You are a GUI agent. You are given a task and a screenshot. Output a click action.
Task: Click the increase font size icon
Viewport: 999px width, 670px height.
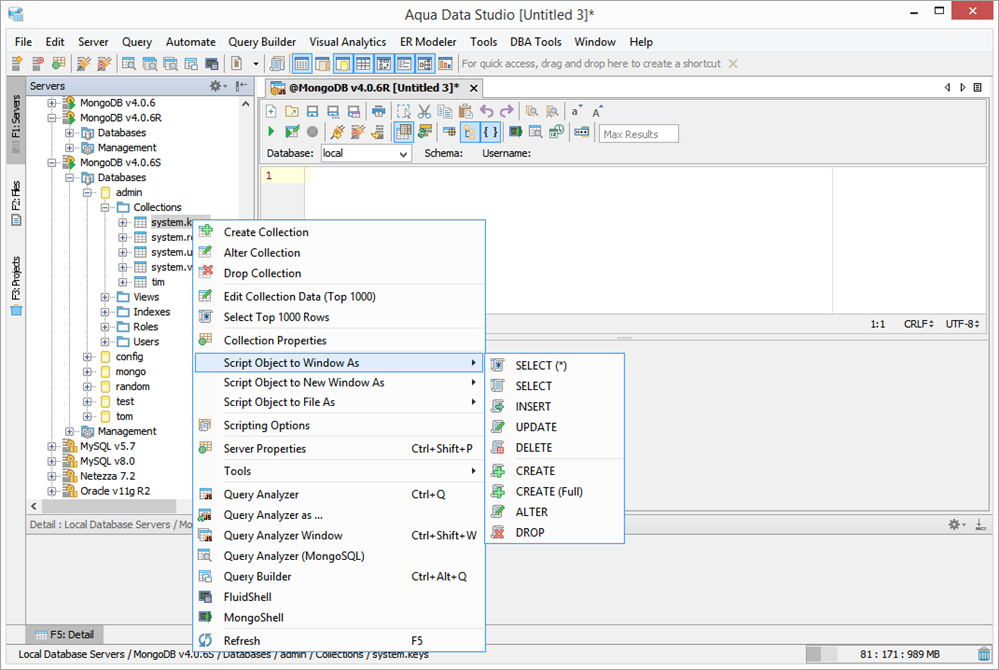[597, 111]
